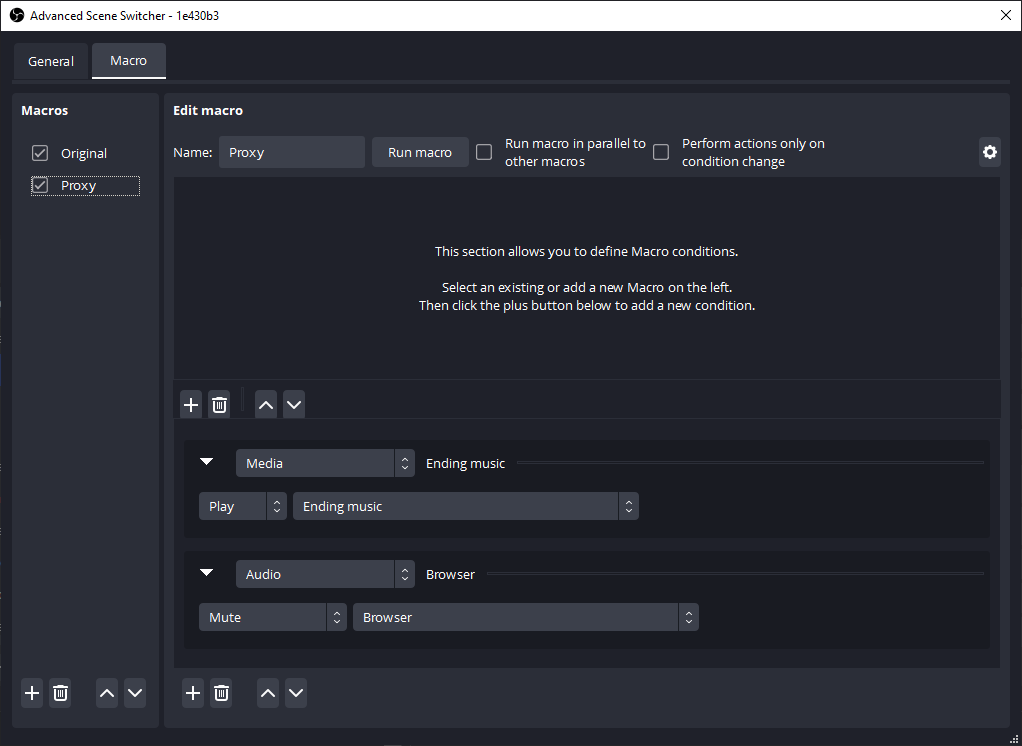The height and width of the screenshot is (746, 1022).
Task: Uncheck the Original macro
Action: pos(38,153)
